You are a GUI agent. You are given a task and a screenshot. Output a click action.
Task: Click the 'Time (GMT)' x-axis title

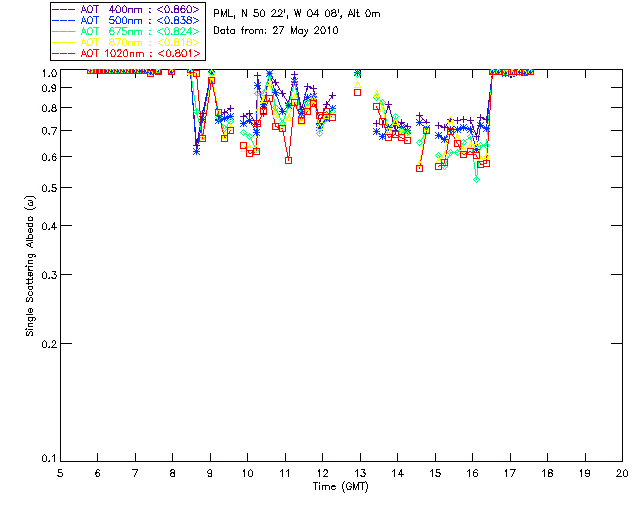(x=341, y=487)
